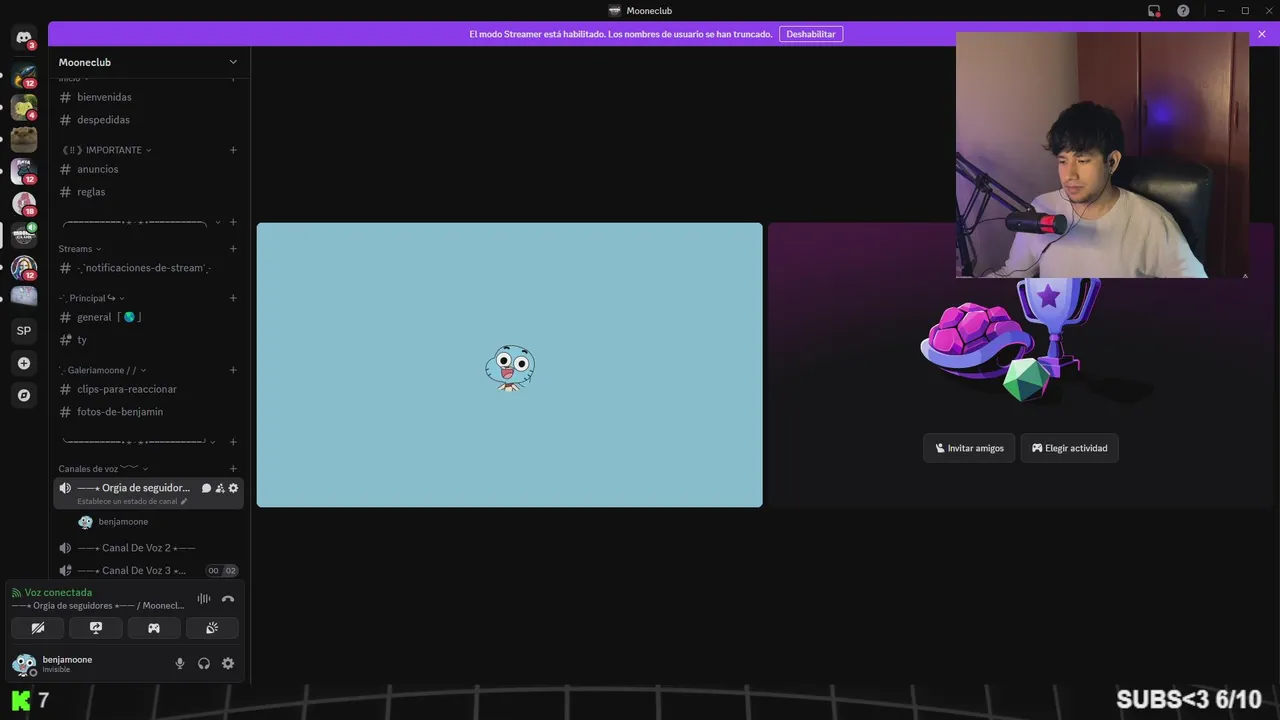The width and height of the screenshot is (1280, 720).
Task: Open Explore servers compass icon
Action: [24, 395]
